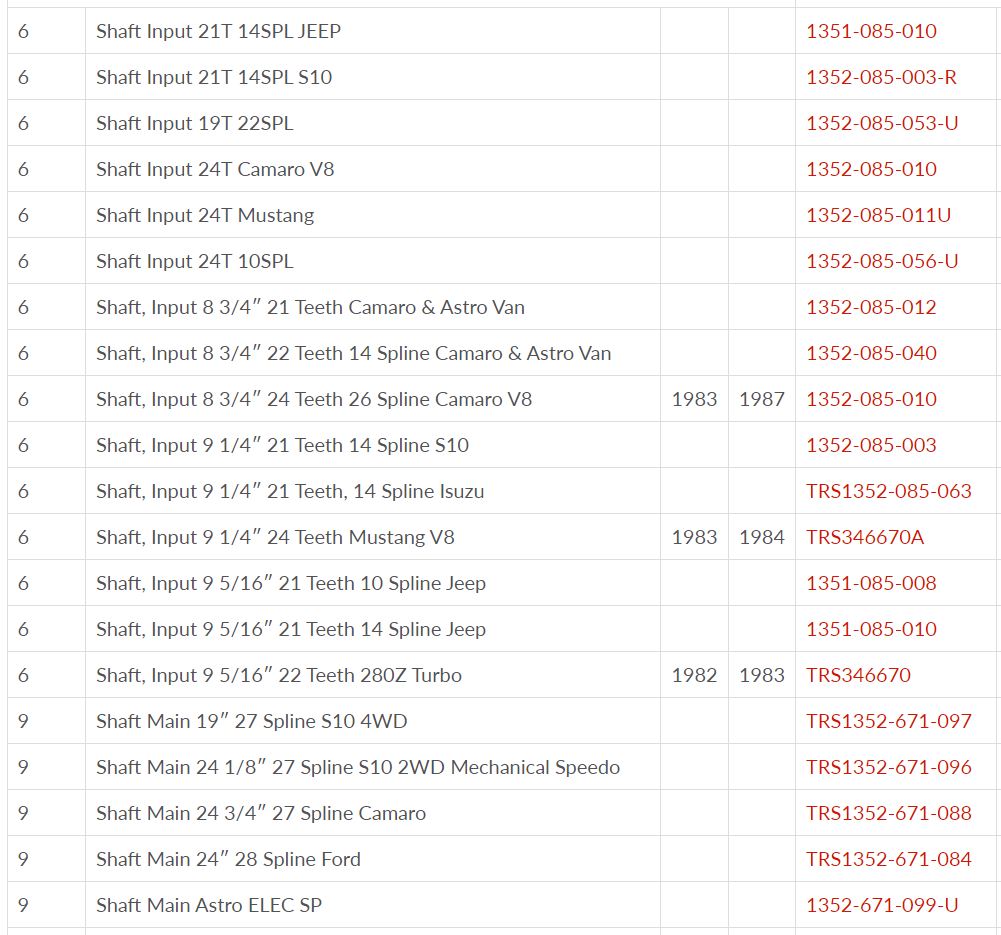Open the TRS1352-671-084 Ford mainshaft link

pyautogui.click(x=889, y=858)
